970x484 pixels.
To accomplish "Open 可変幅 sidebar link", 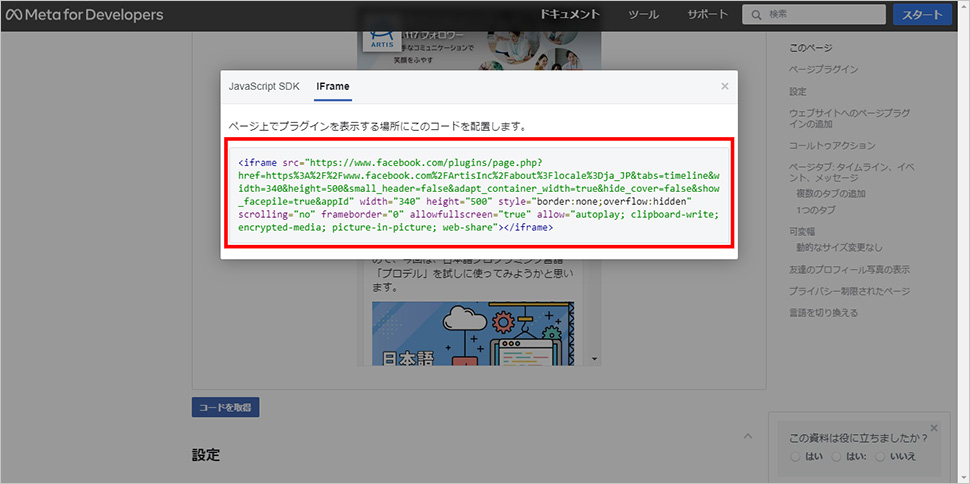I will (x=802, y=231).
